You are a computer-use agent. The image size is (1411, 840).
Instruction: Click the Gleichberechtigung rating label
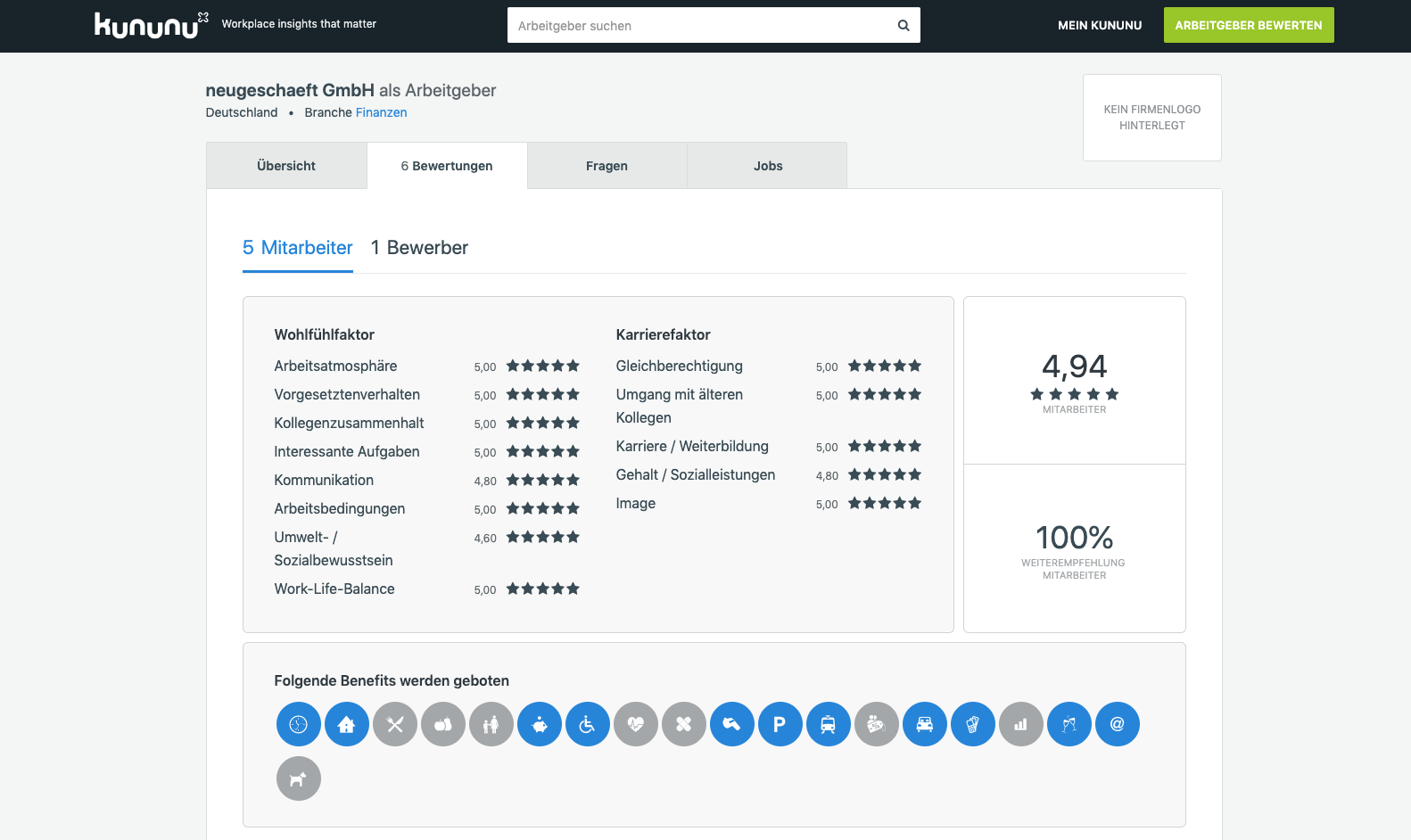[x=679, y=366]
